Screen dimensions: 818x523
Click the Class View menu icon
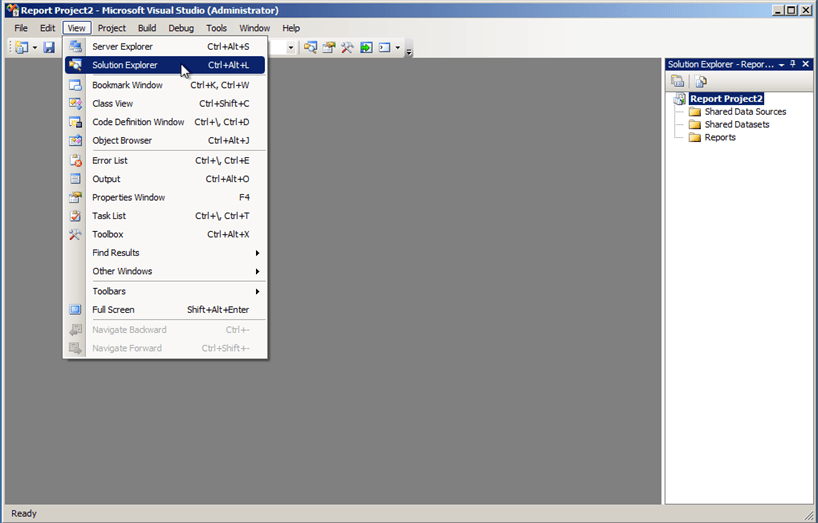pos(75,103)
